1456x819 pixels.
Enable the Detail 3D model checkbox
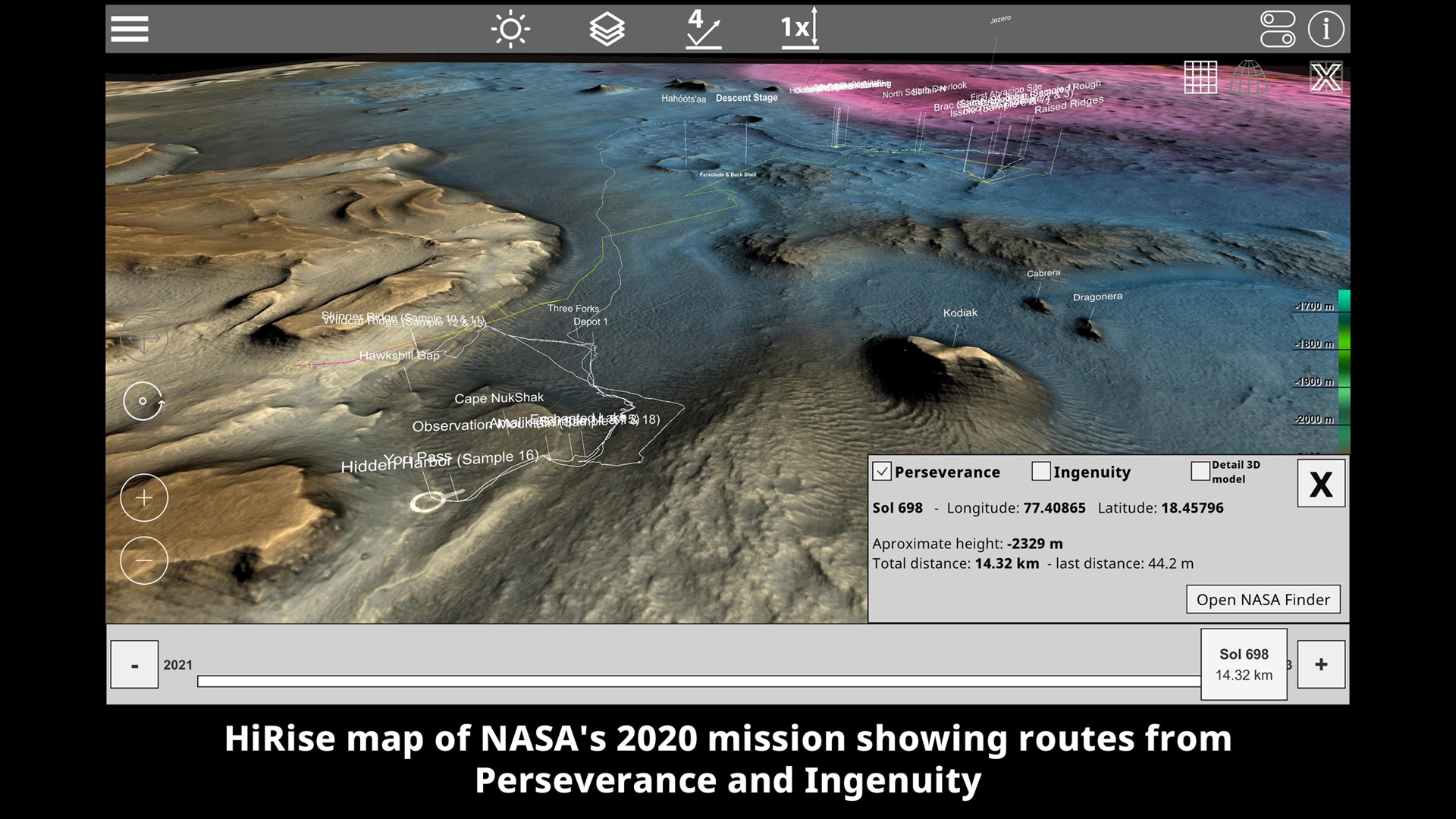[x=1200, y=471]
